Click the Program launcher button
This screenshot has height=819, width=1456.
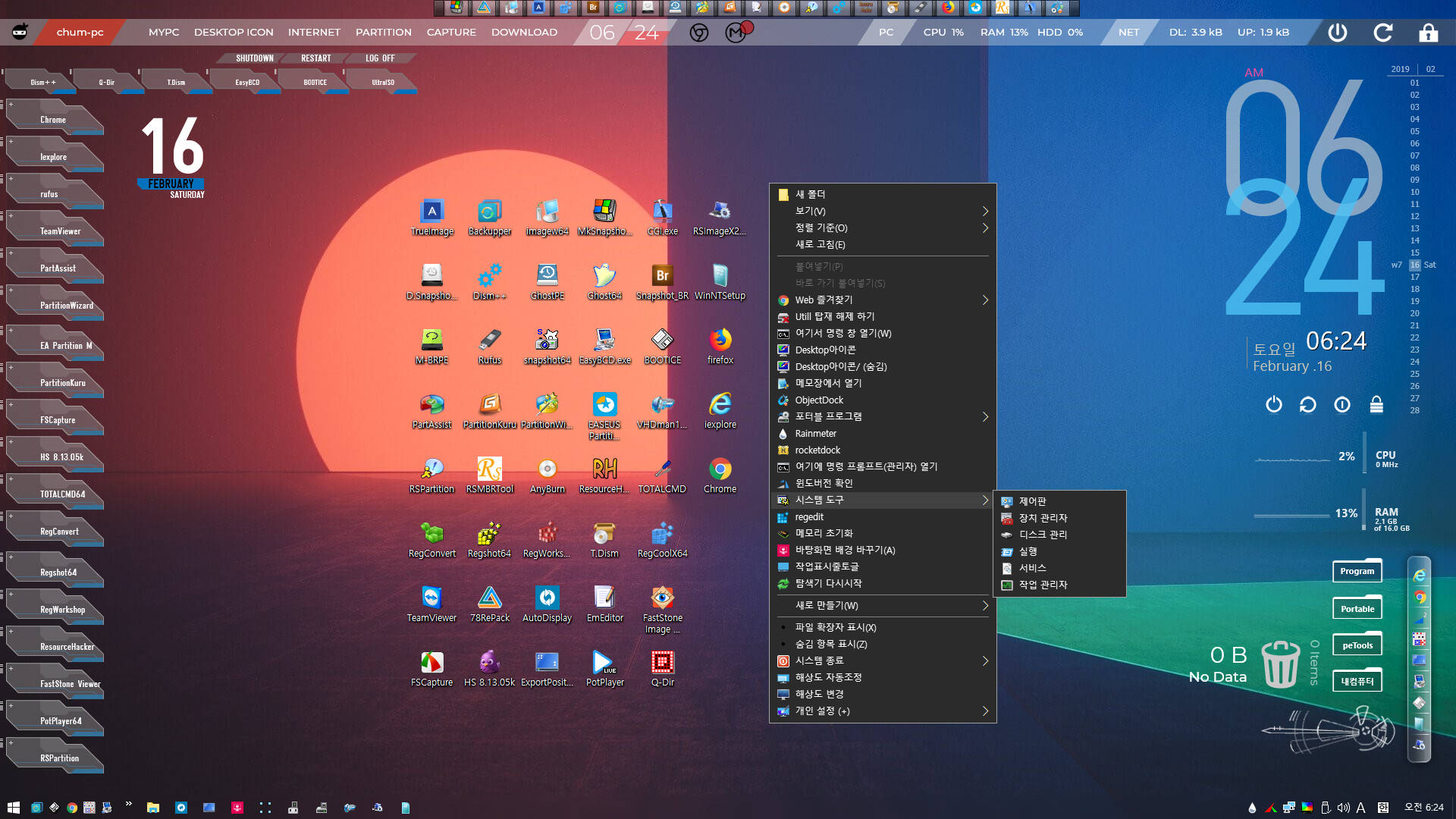pos(1357,571)
